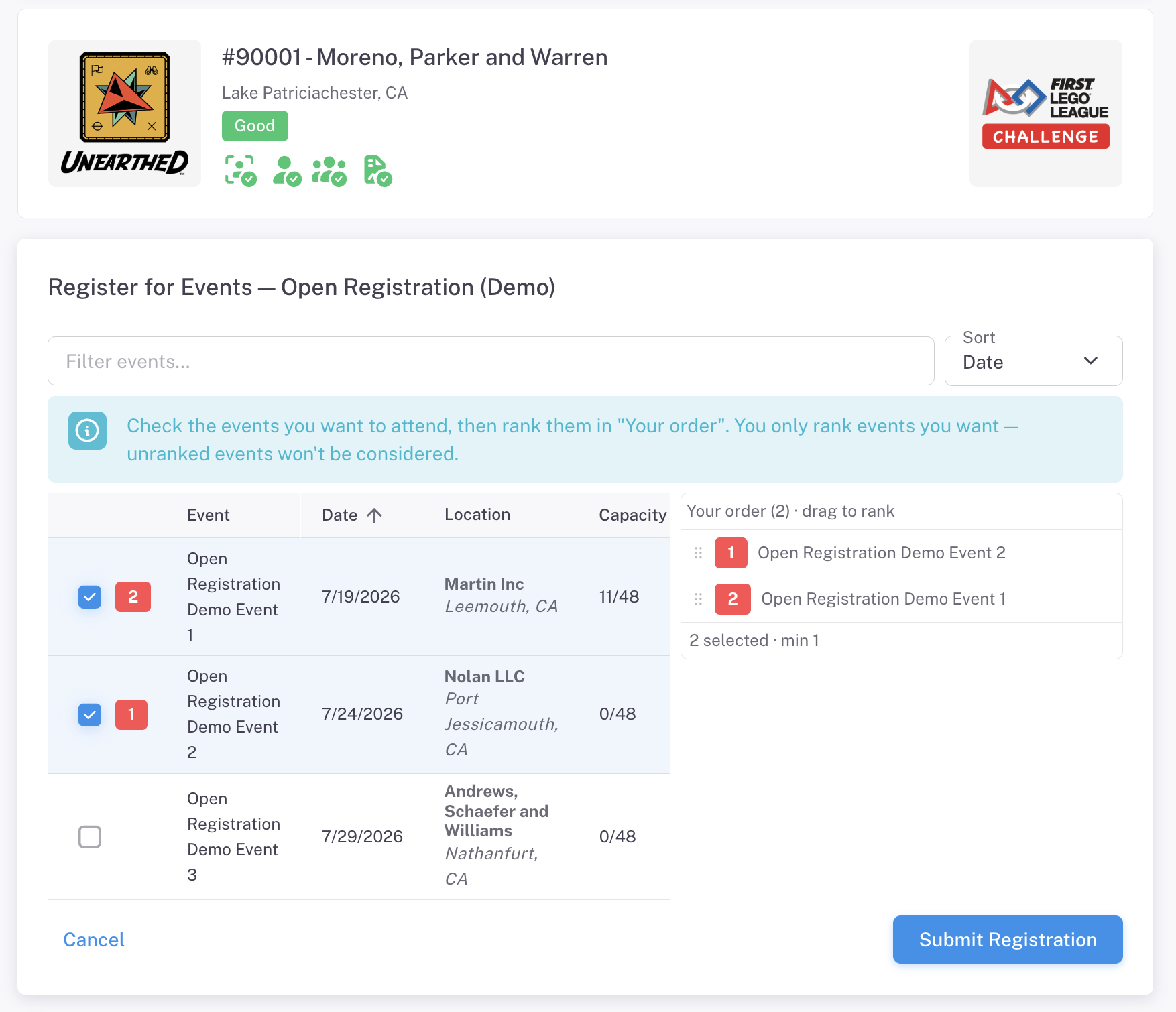Viewport: 1176px width, 1012px height.
Task: Click the Location column header
Action: (477, 515)
